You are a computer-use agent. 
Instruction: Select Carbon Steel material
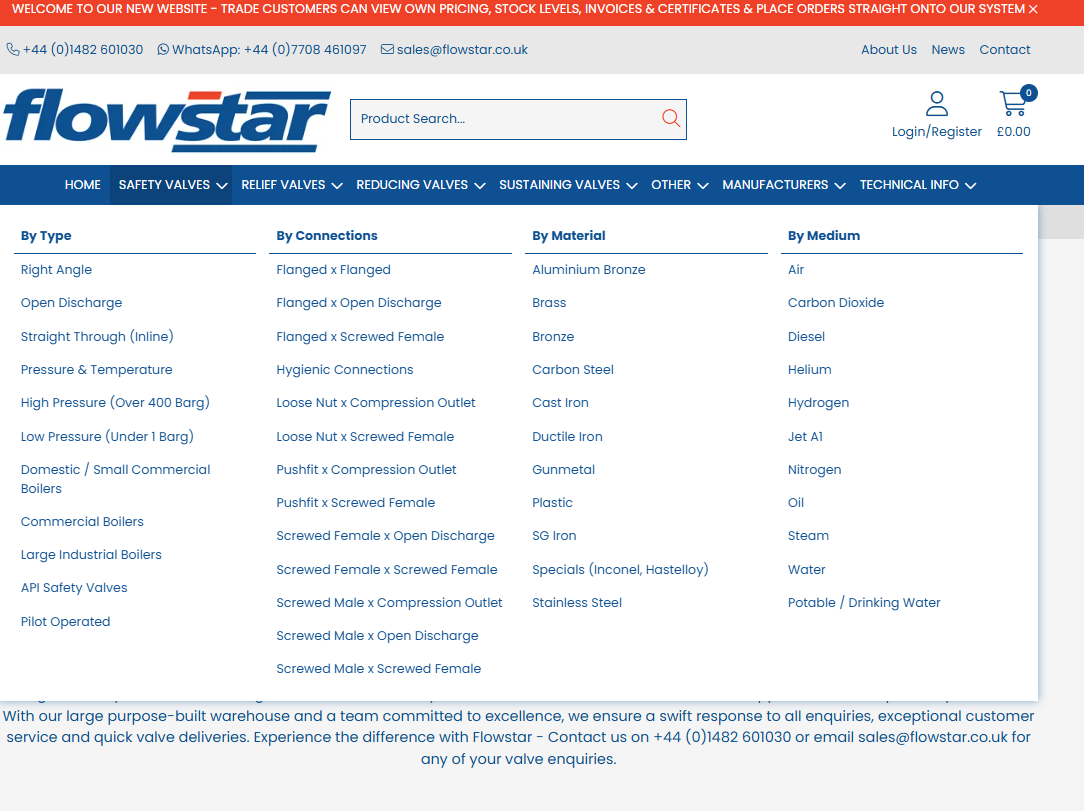573,370
